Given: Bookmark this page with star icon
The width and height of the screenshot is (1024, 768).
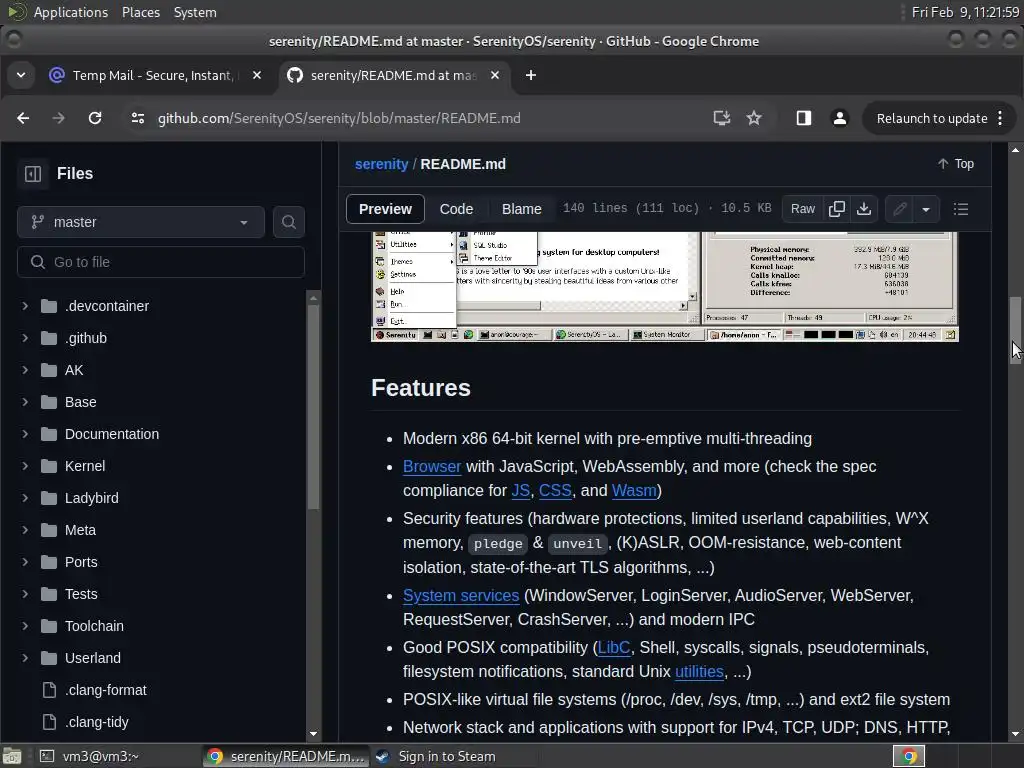Looking at the screenshot, I should pyautogui.click(x=754, y=118).
